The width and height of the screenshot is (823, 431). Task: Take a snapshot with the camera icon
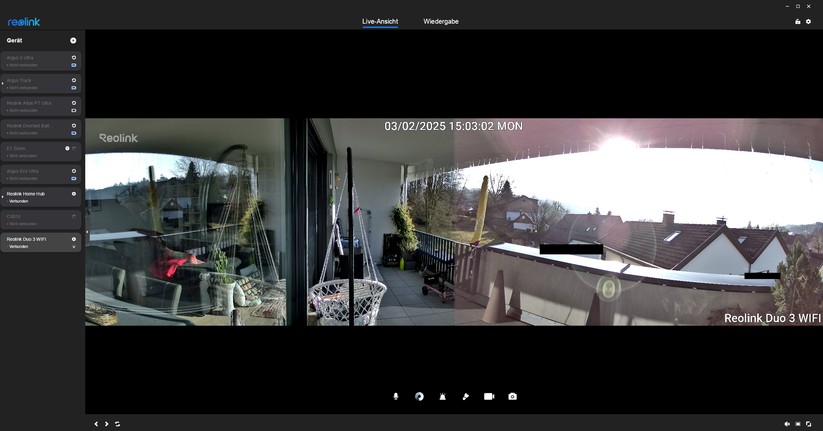pos(513,396)
